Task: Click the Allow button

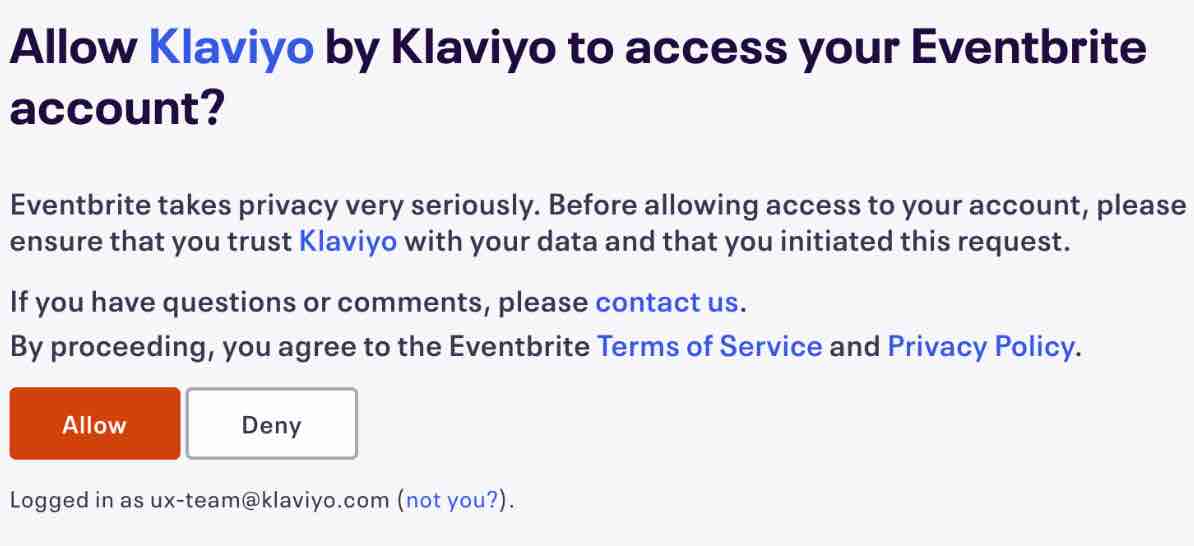Action: (95, 424)
